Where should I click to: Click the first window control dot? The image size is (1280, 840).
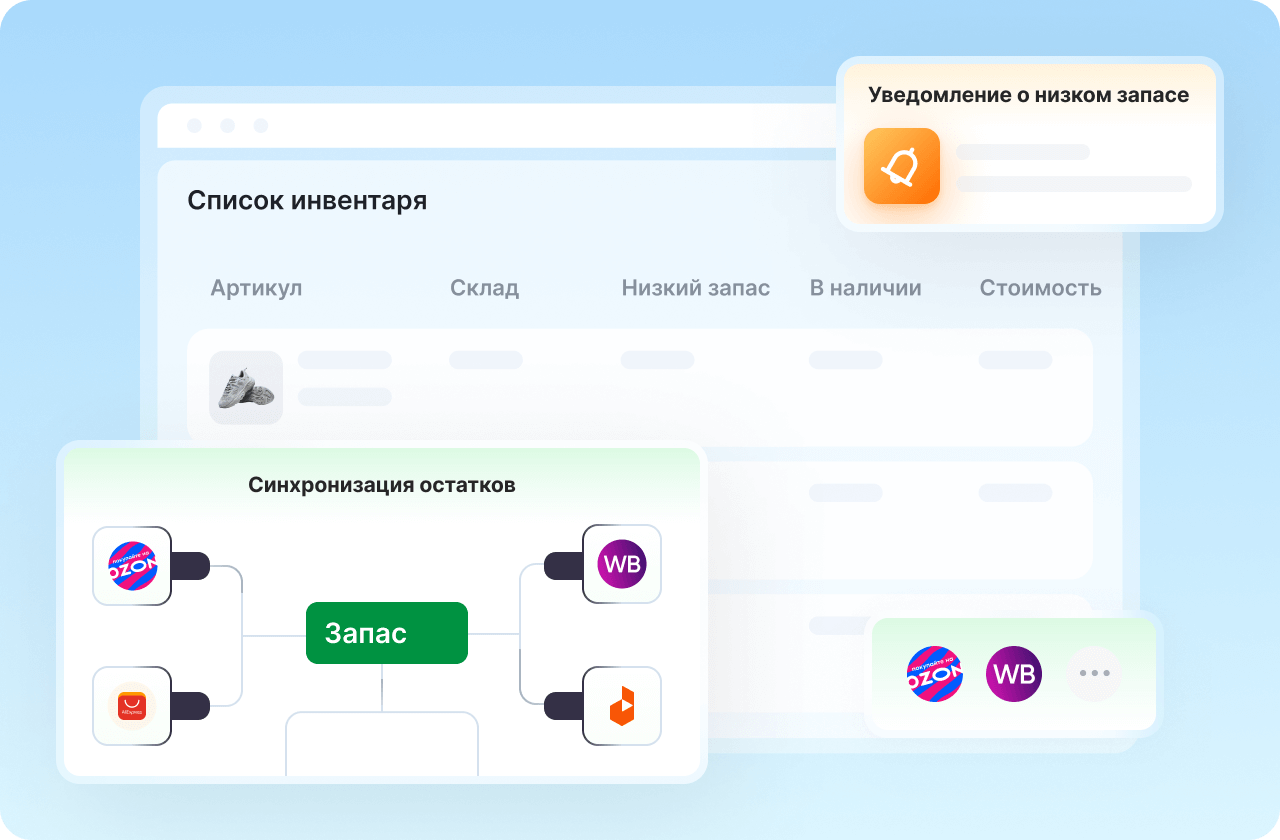(195, 126)
